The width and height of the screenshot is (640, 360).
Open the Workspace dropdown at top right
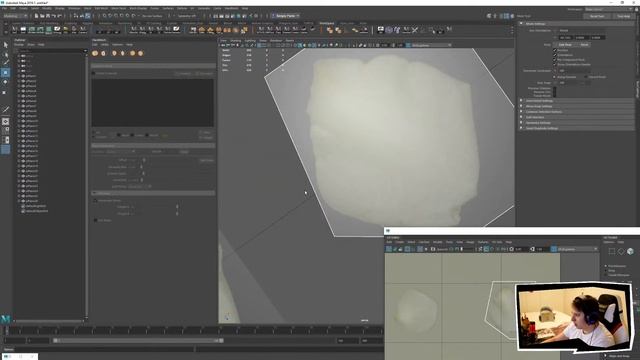pos(608,9)
